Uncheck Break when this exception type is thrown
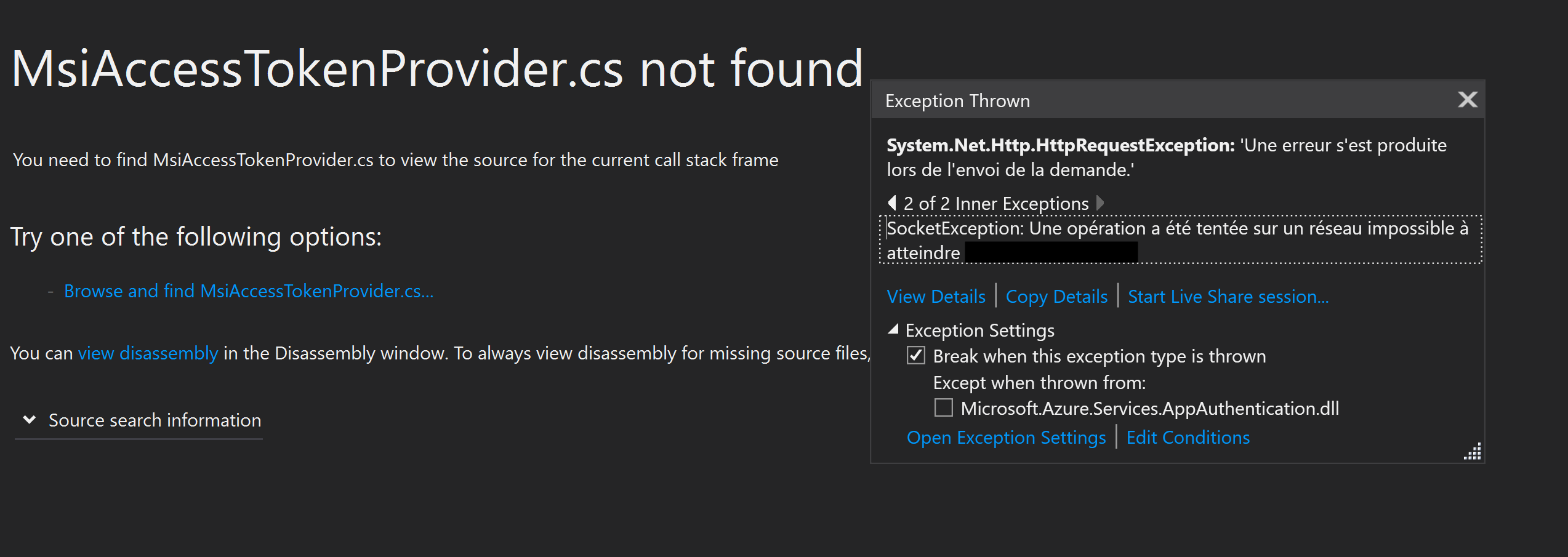The width and height of the screenshot is (1568, 557). (917, 356)
